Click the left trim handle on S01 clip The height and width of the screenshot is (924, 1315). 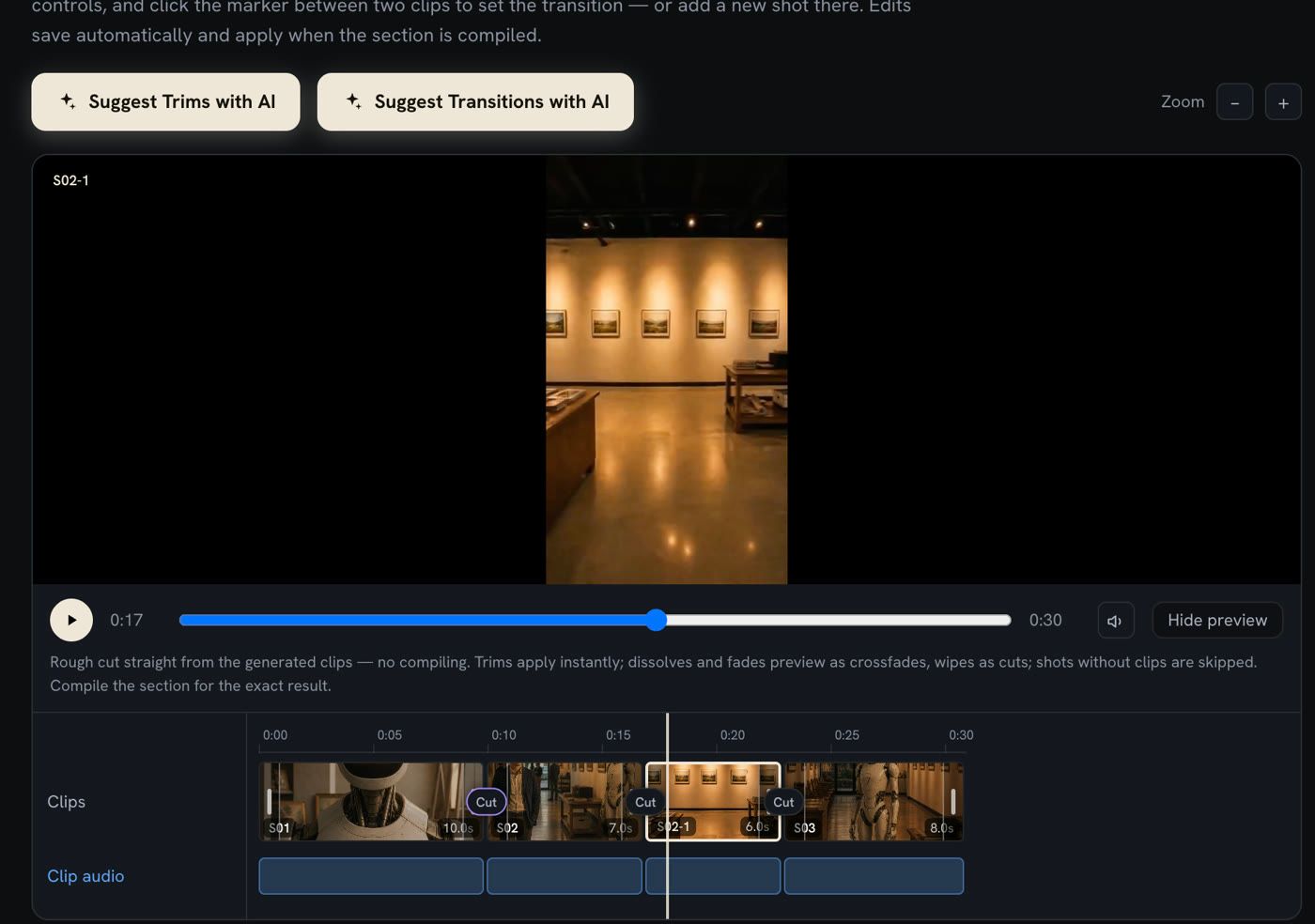pos(270,801)
